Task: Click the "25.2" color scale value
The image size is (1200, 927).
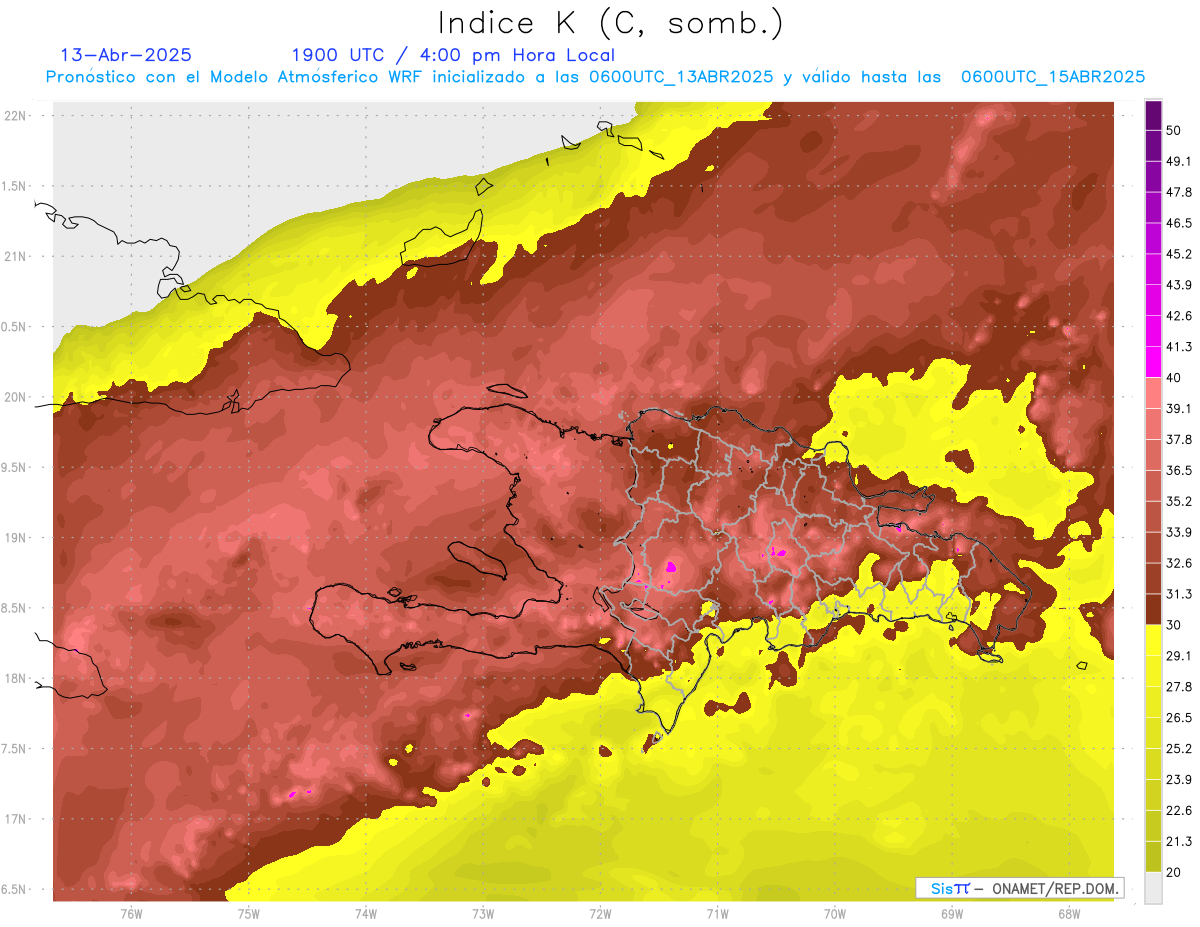Action: pyautogui.click(x=1179, y=749)
